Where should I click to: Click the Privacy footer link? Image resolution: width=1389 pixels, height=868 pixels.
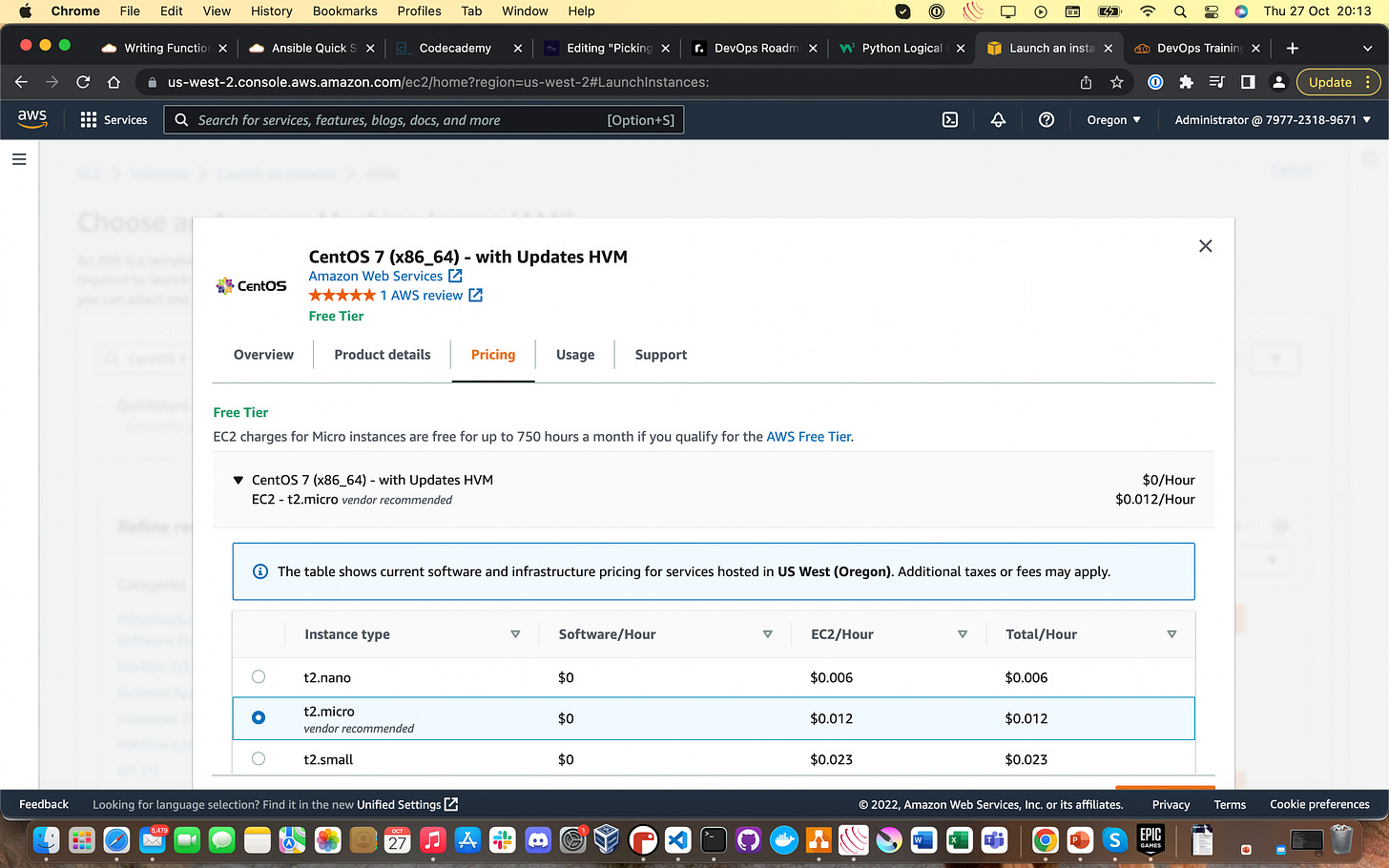pyautogui.click(x=1171, y=804)
